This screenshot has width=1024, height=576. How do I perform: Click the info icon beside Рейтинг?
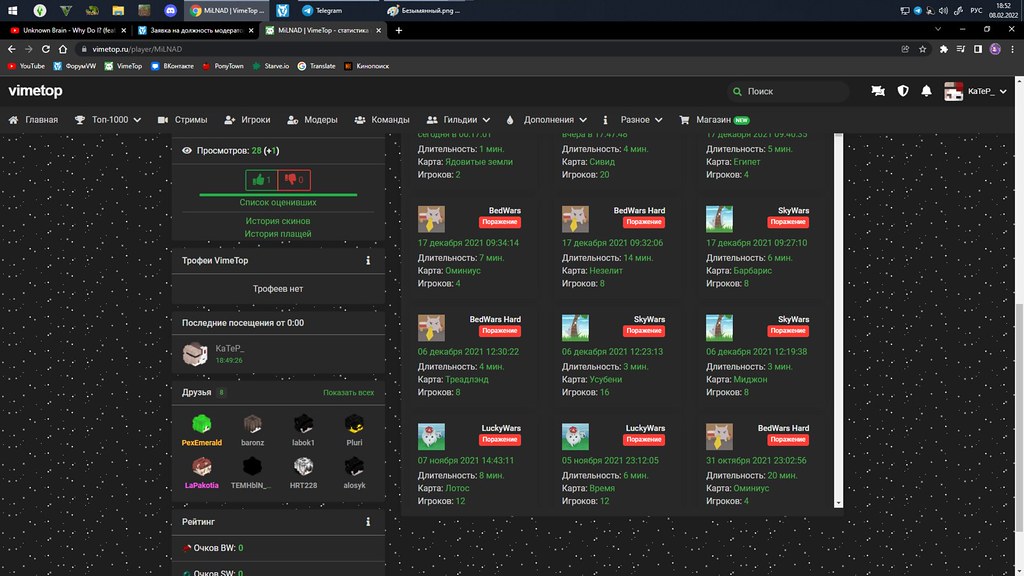pyautogui.click(x=368, y=522)
